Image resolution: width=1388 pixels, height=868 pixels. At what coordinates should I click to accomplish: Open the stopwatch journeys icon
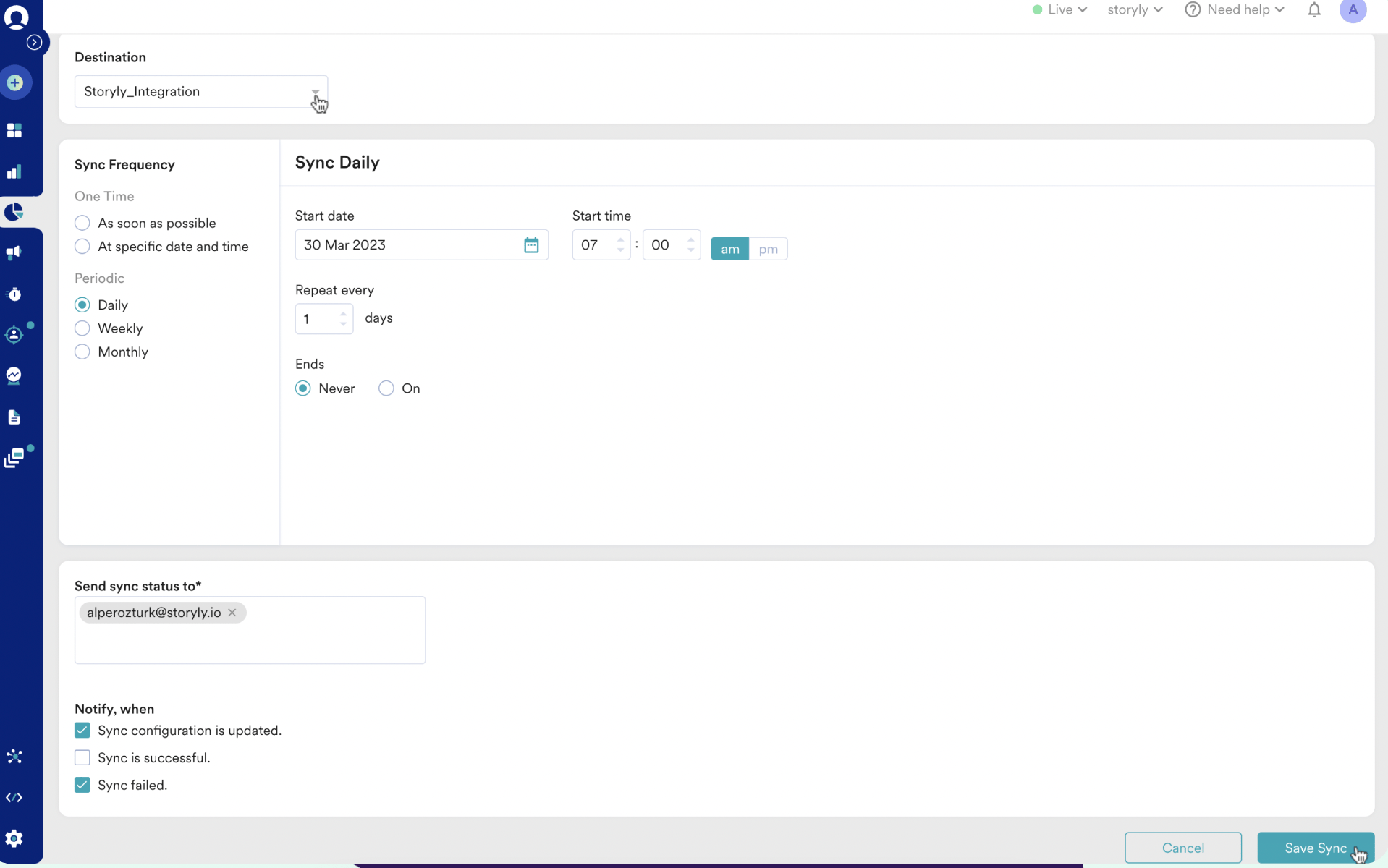(x=14, y=294)
